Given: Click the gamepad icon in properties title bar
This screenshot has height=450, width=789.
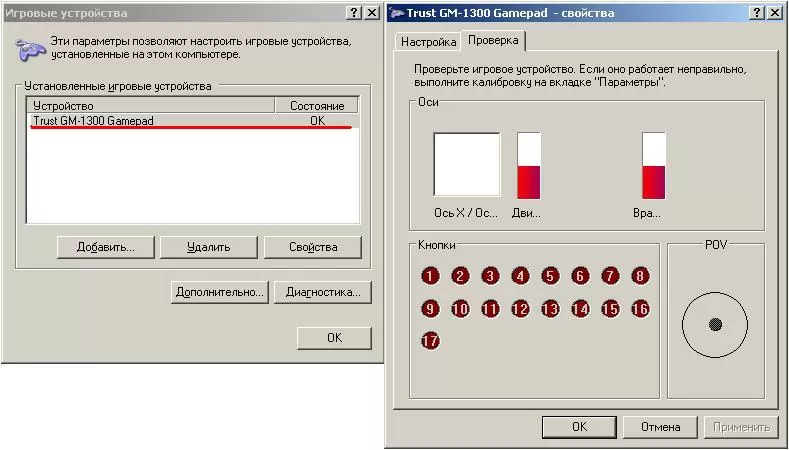Looking at the screenshot, I should [x=397, y=13].
